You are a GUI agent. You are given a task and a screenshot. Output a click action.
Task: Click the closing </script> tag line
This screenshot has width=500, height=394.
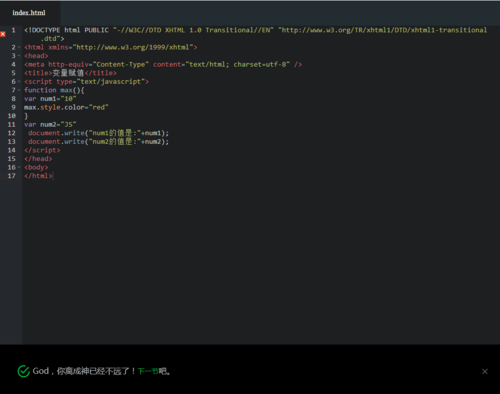(x=42, y=150)
